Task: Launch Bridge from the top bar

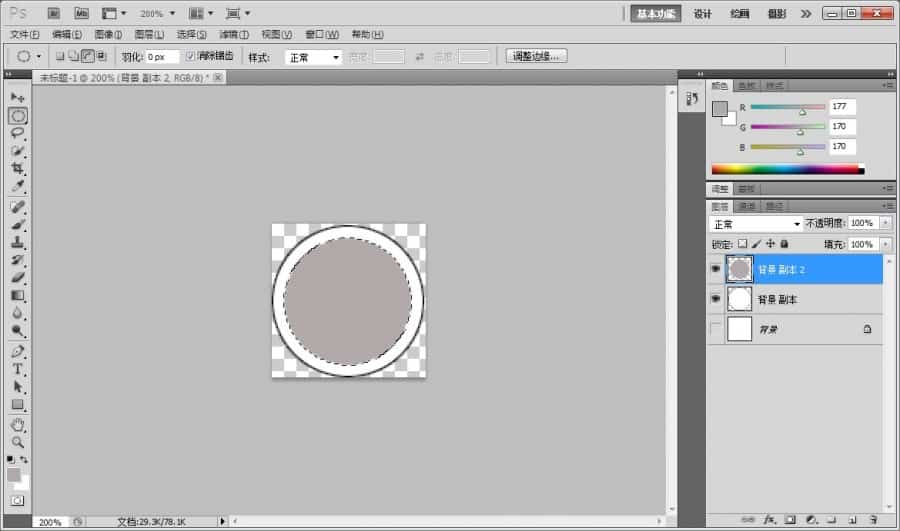Action: 54,14
